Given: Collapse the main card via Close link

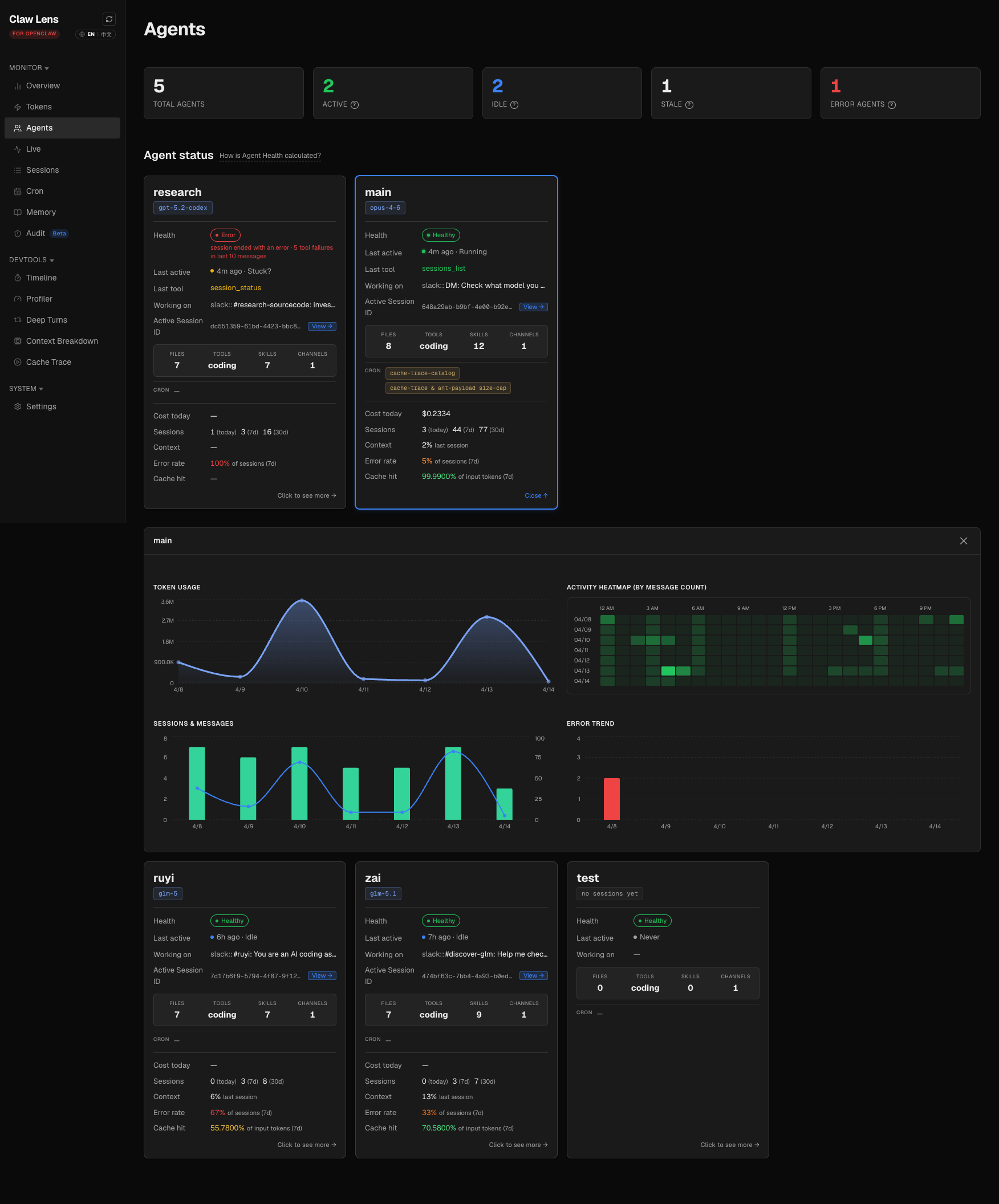Looking at the screenshot, I should tap(536, 496).
